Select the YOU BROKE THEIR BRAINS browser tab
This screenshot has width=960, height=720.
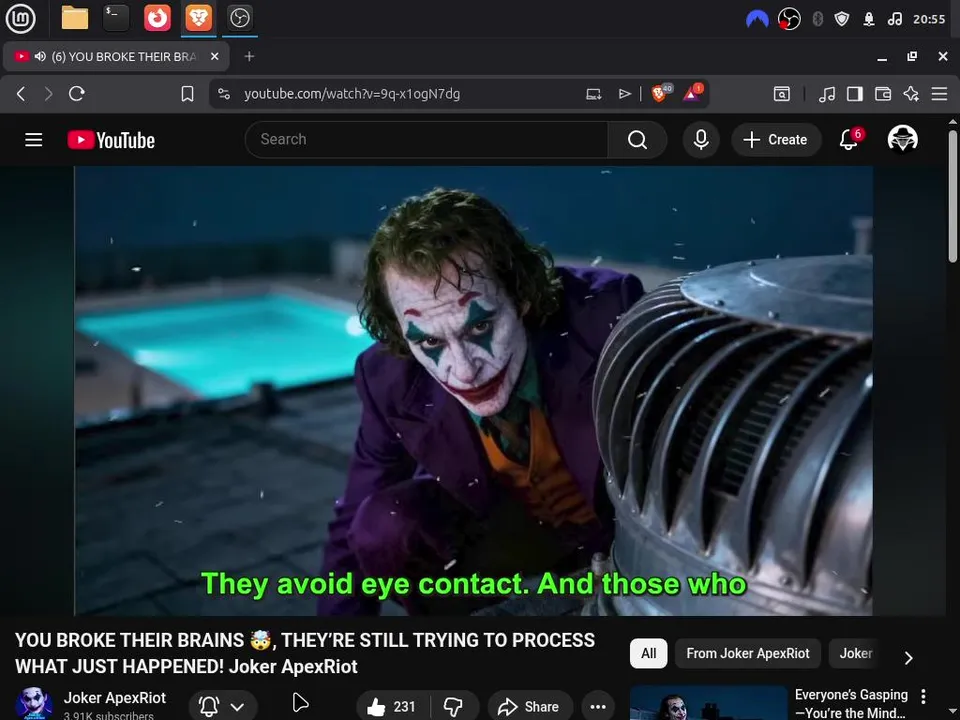(116, 56)
